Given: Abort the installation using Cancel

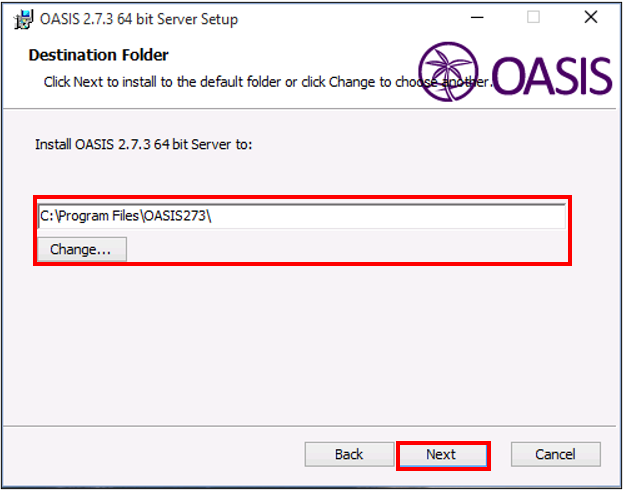Looking at the screenshot, I should [556, 454].
